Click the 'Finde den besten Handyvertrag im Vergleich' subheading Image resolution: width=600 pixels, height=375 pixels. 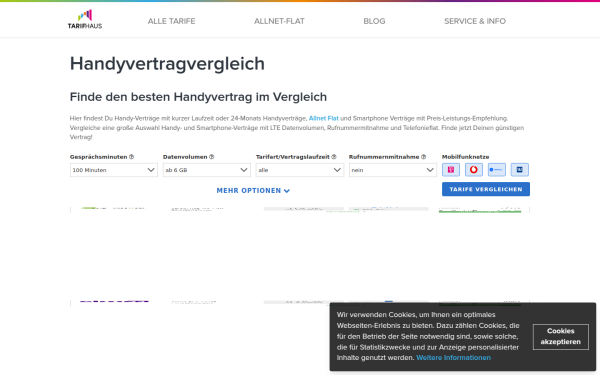[x=198, y=97]
